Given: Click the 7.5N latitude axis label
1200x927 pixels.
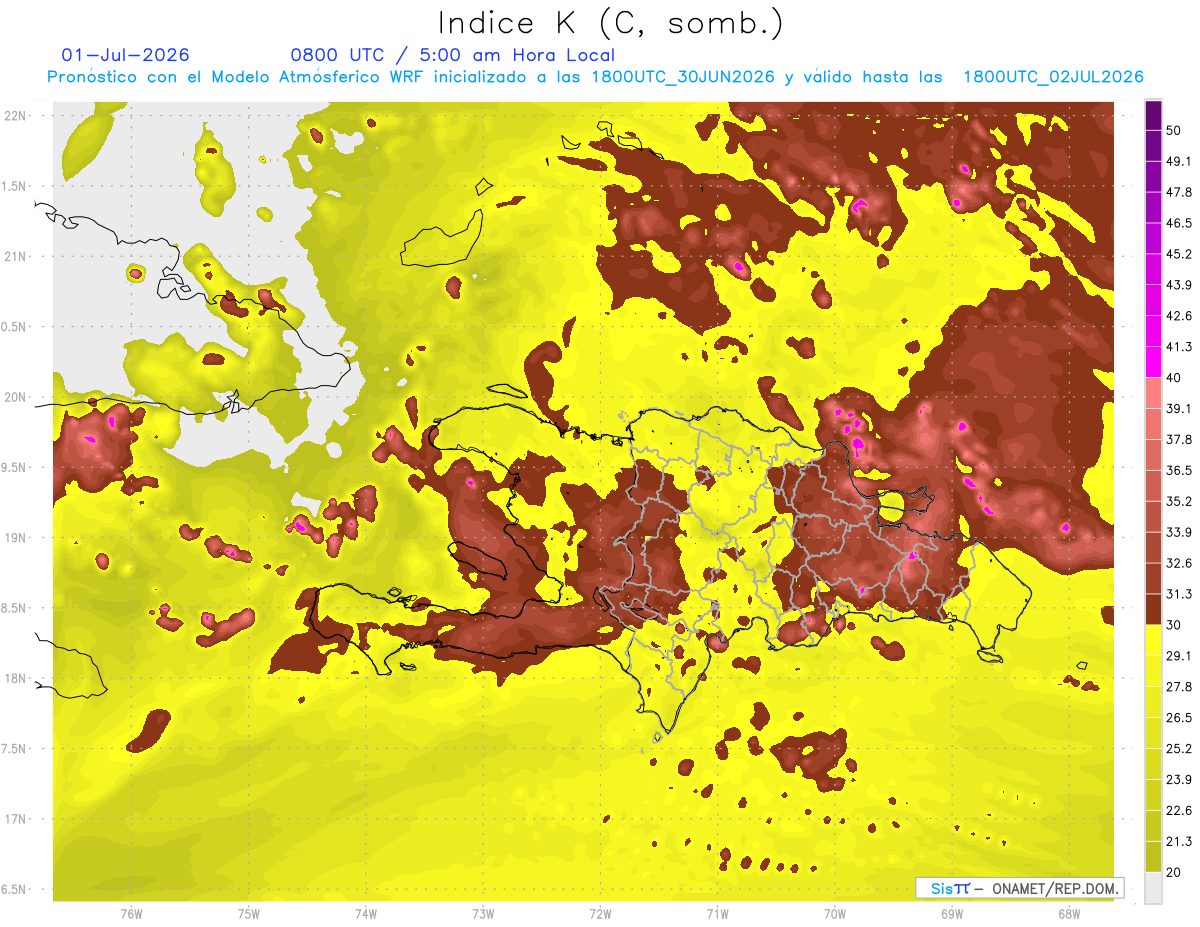Looking at the screenshot, I should (15, 748).
